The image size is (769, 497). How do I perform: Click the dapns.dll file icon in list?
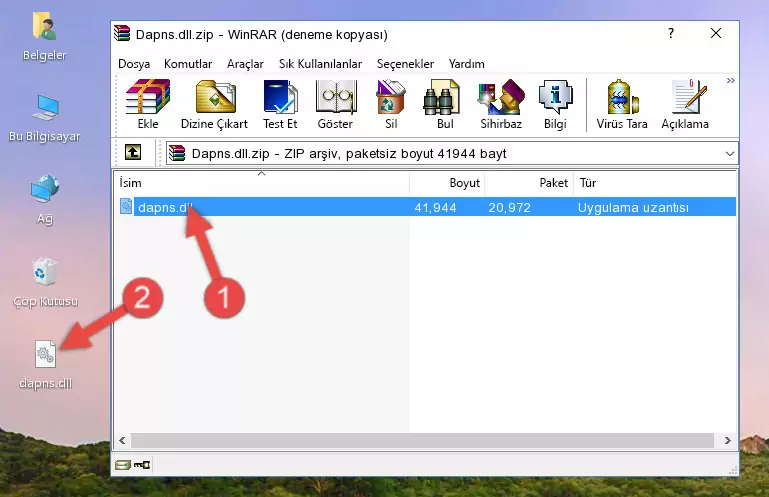[126, 206]
